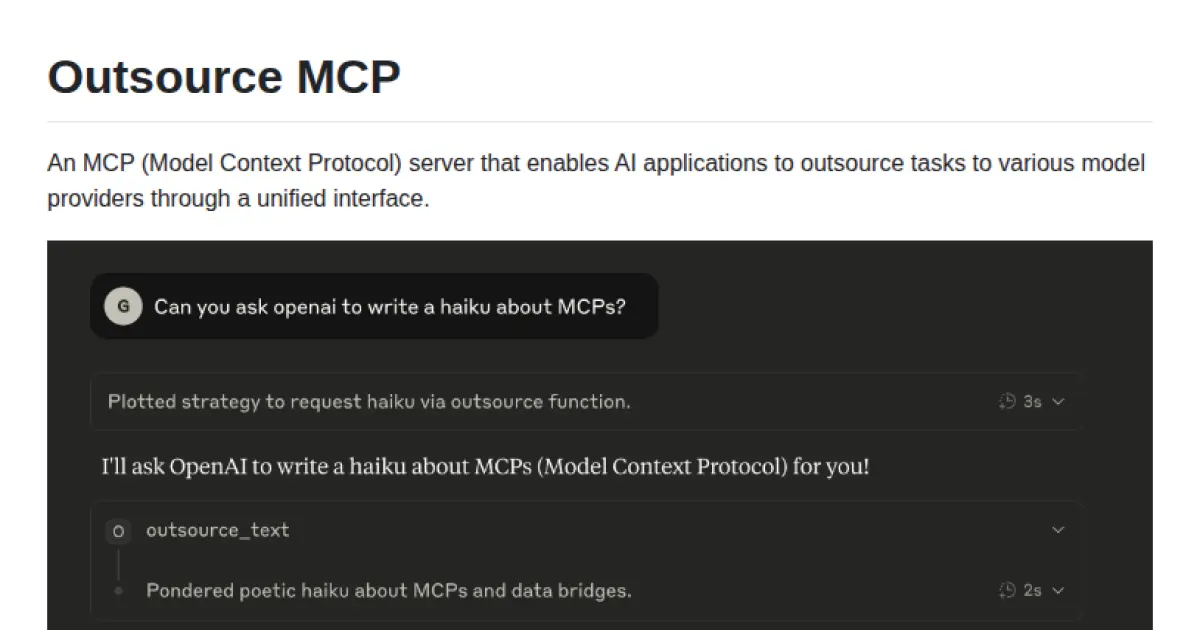1200x630 pixels.
Task: Click the clock icon beside the 3s timer
Action: [1006, 401]
